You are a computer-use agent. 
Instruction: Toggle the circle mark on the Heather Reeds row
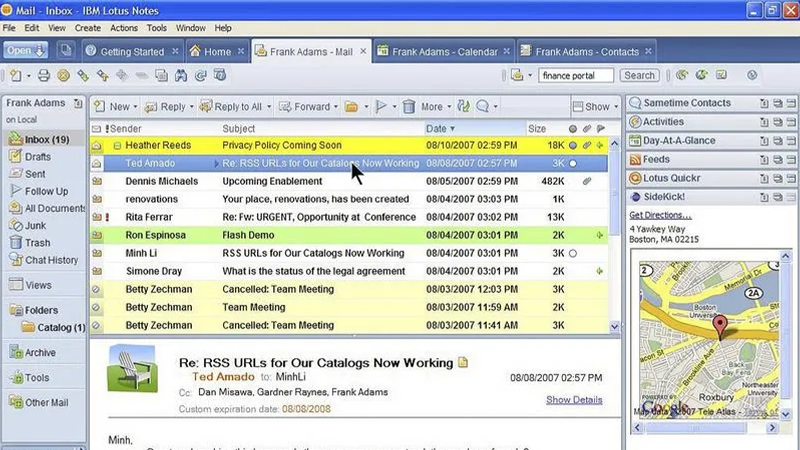[x=572, y=145]
